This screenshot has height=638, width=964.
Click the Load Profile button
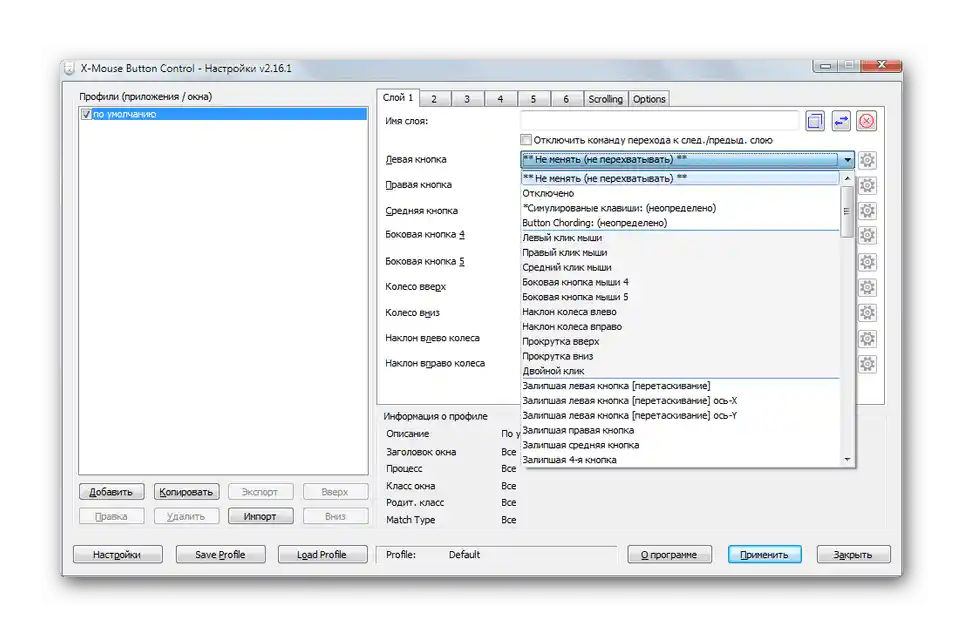click(x=322, y=554)
